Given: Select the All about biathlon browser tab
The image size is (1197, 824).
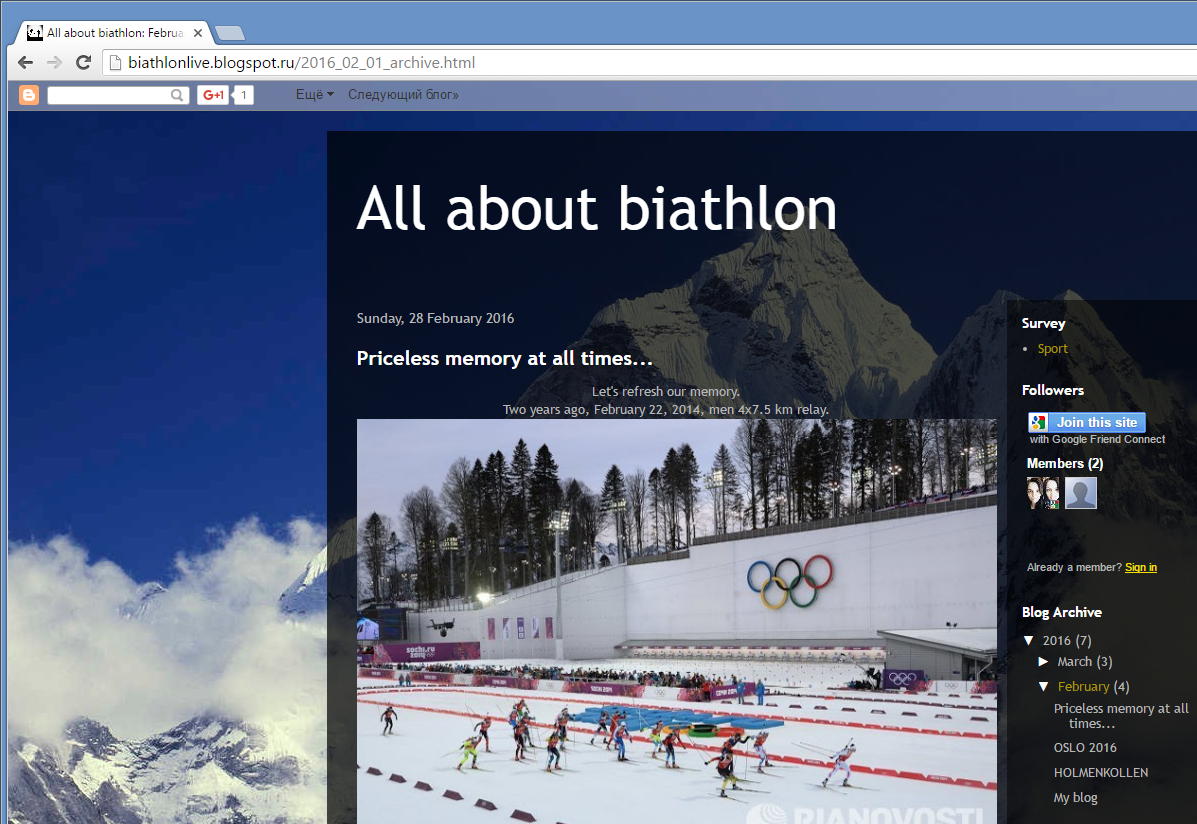Looking at the screenshot, I should 115,33.
